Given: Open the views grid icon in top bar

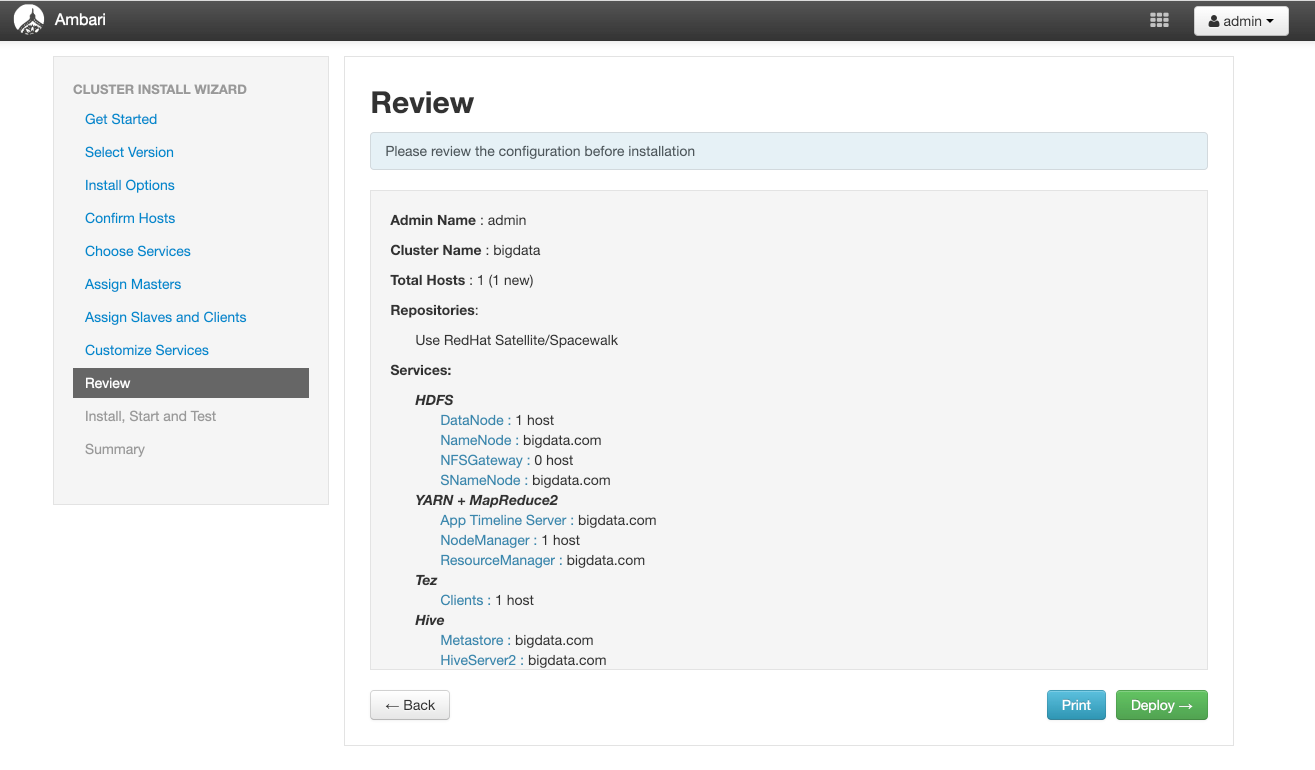Looking at the screenshot, I should pyautogui.click(x=1159, y=19).
